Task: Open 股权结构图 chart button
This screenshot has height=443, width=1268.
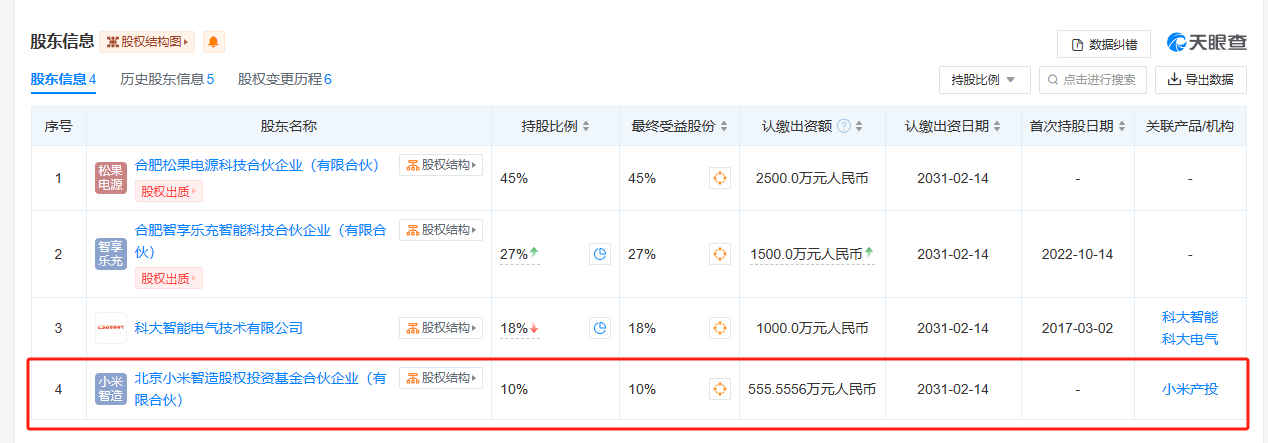Action: point(147,42)
